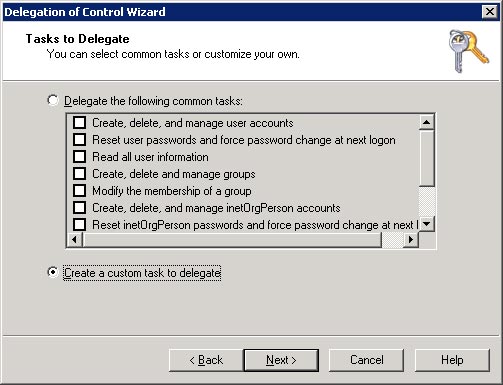Tick Modify the membership of a group

pos(79,191)
